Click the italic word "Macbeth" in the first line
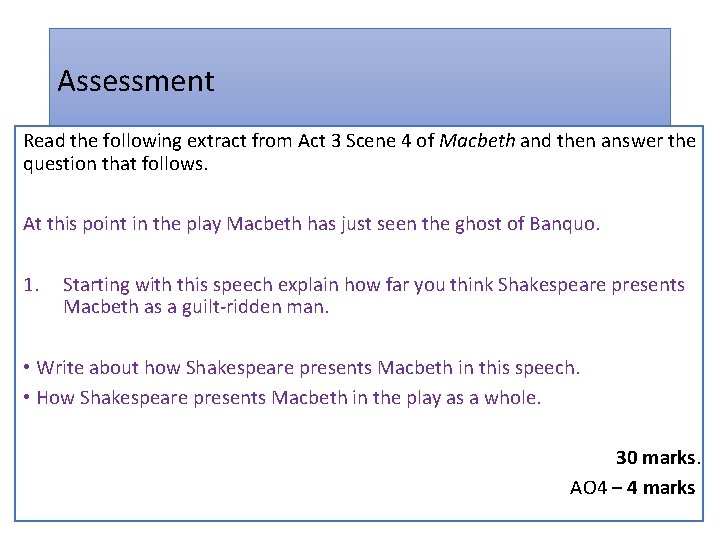The height and width of the screenshot is (540, 720). pyautogui.click(x=477, y=141)
